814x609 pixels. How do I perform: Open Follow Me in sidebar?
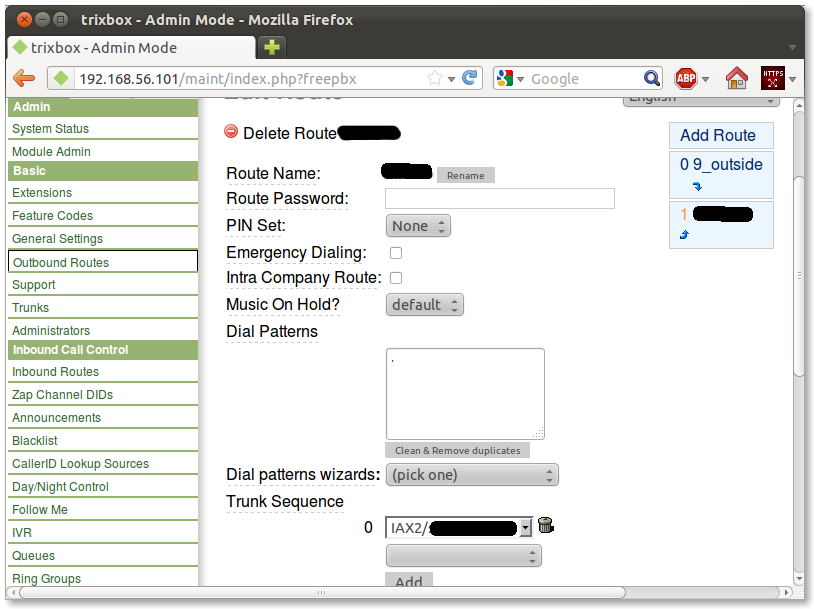pyautogui.click(x=40, y=510)
